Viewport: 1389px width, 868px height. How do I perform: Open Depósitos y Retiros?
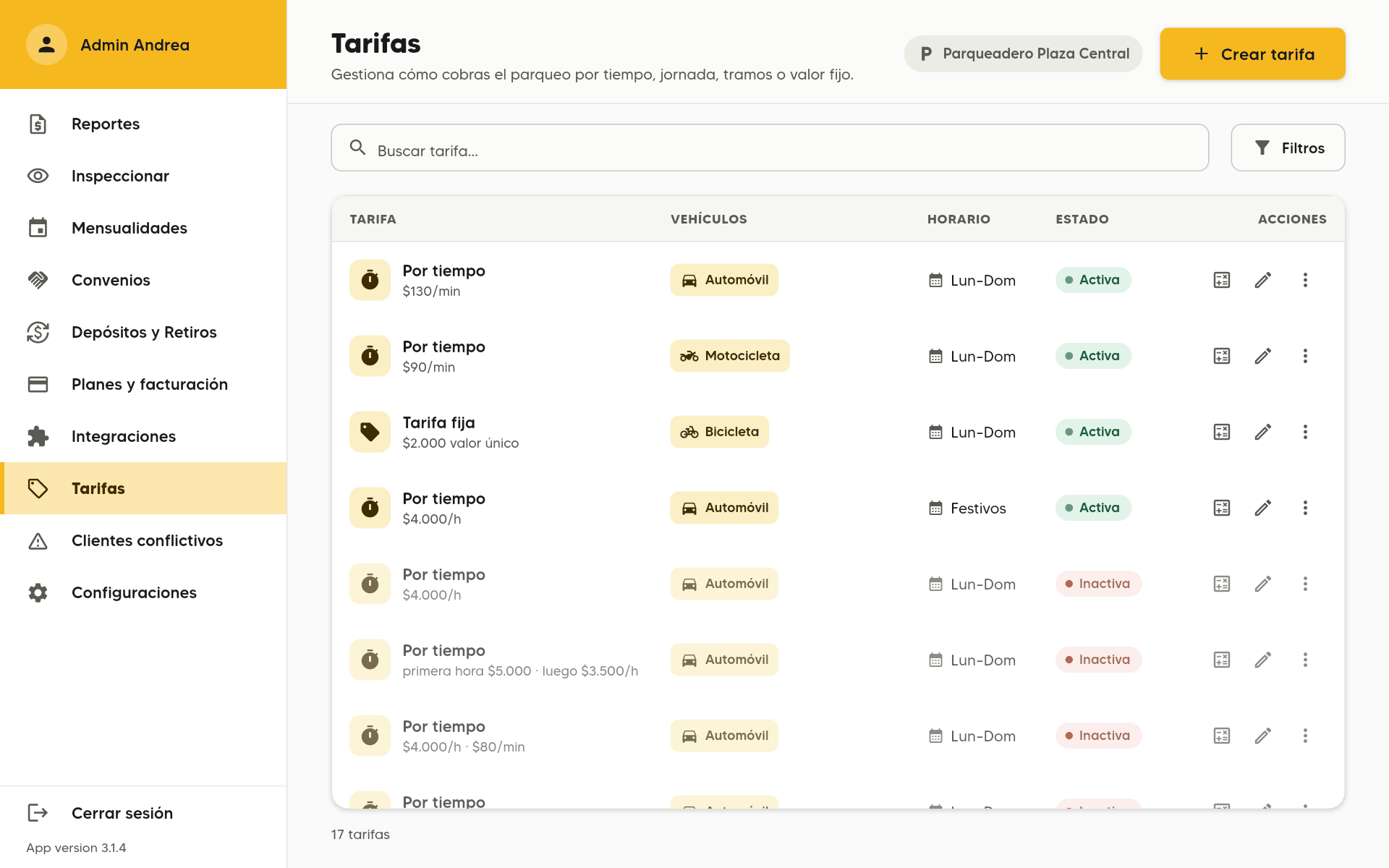pos(143,332)
